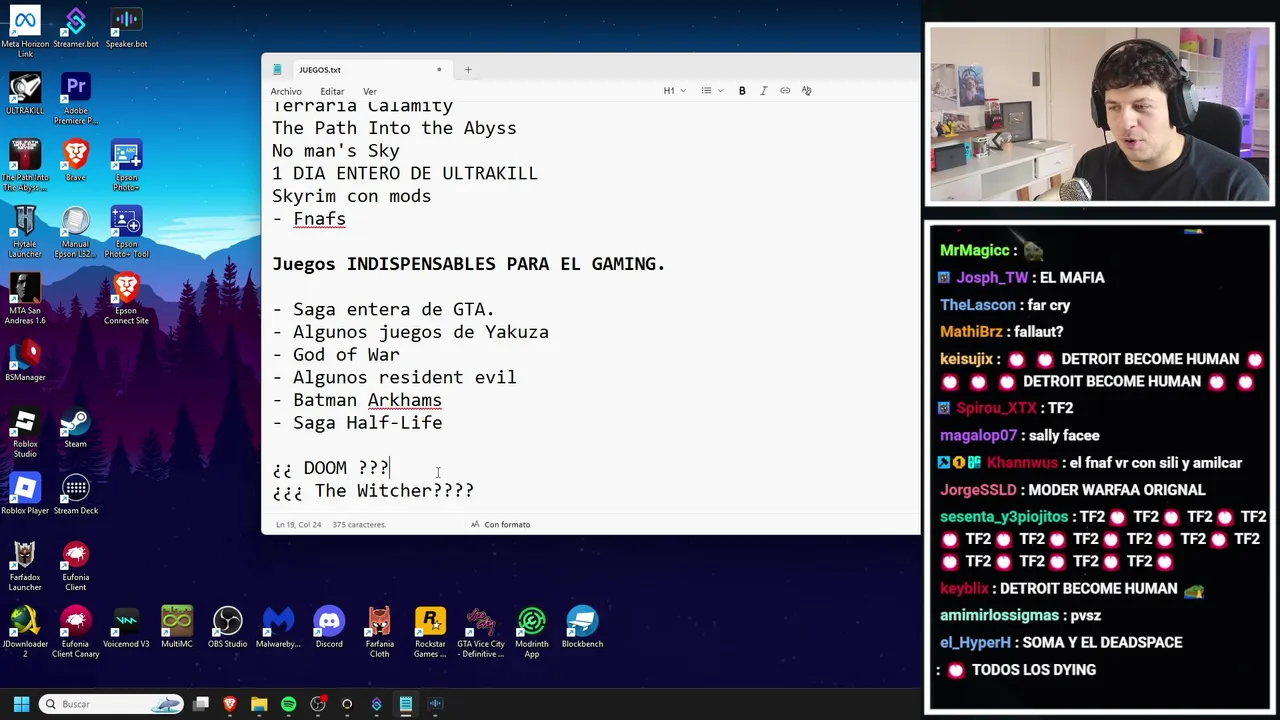Open Streamer.bot desktop icon
Image resolution: width=1280 pixels, height=720 pixels.
pyautogui.click(x=76, y=27)
